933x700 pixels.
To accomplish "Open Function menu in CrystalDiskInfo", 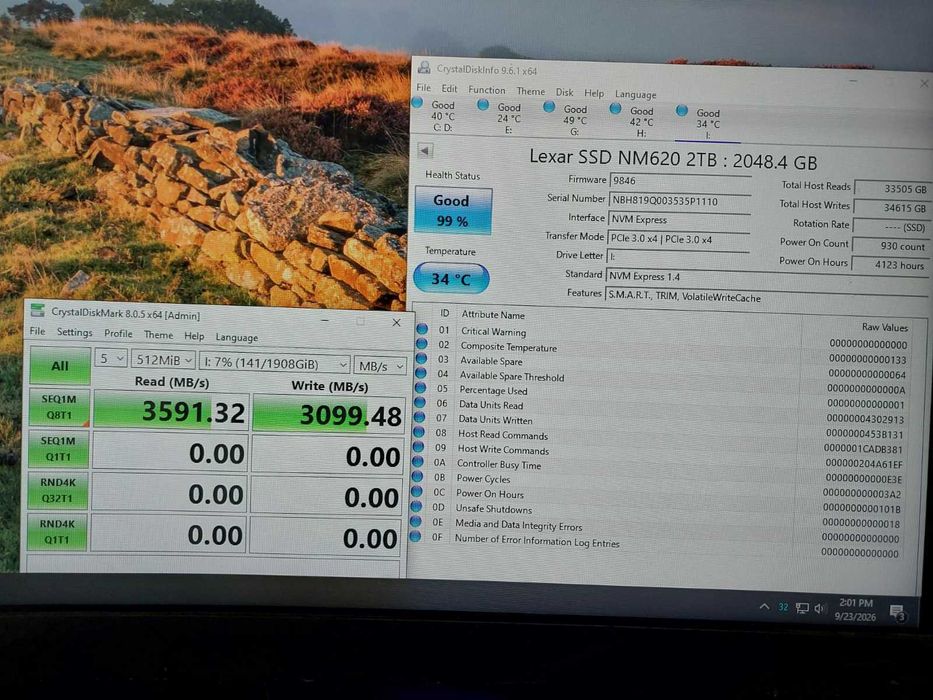I will 487,90.
